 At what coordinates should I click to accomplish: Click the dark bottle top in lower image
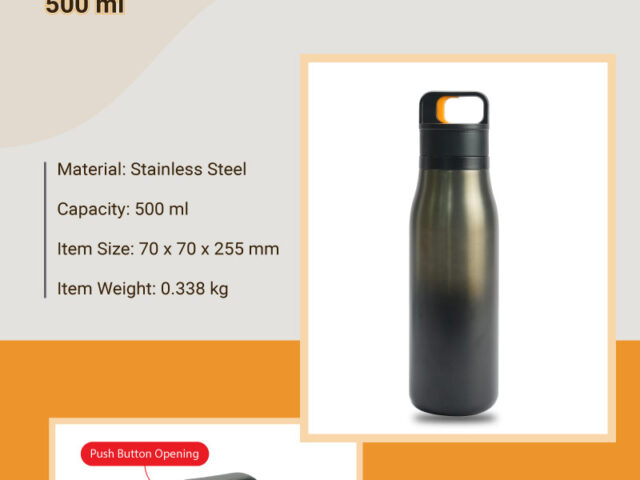[220, 476]
